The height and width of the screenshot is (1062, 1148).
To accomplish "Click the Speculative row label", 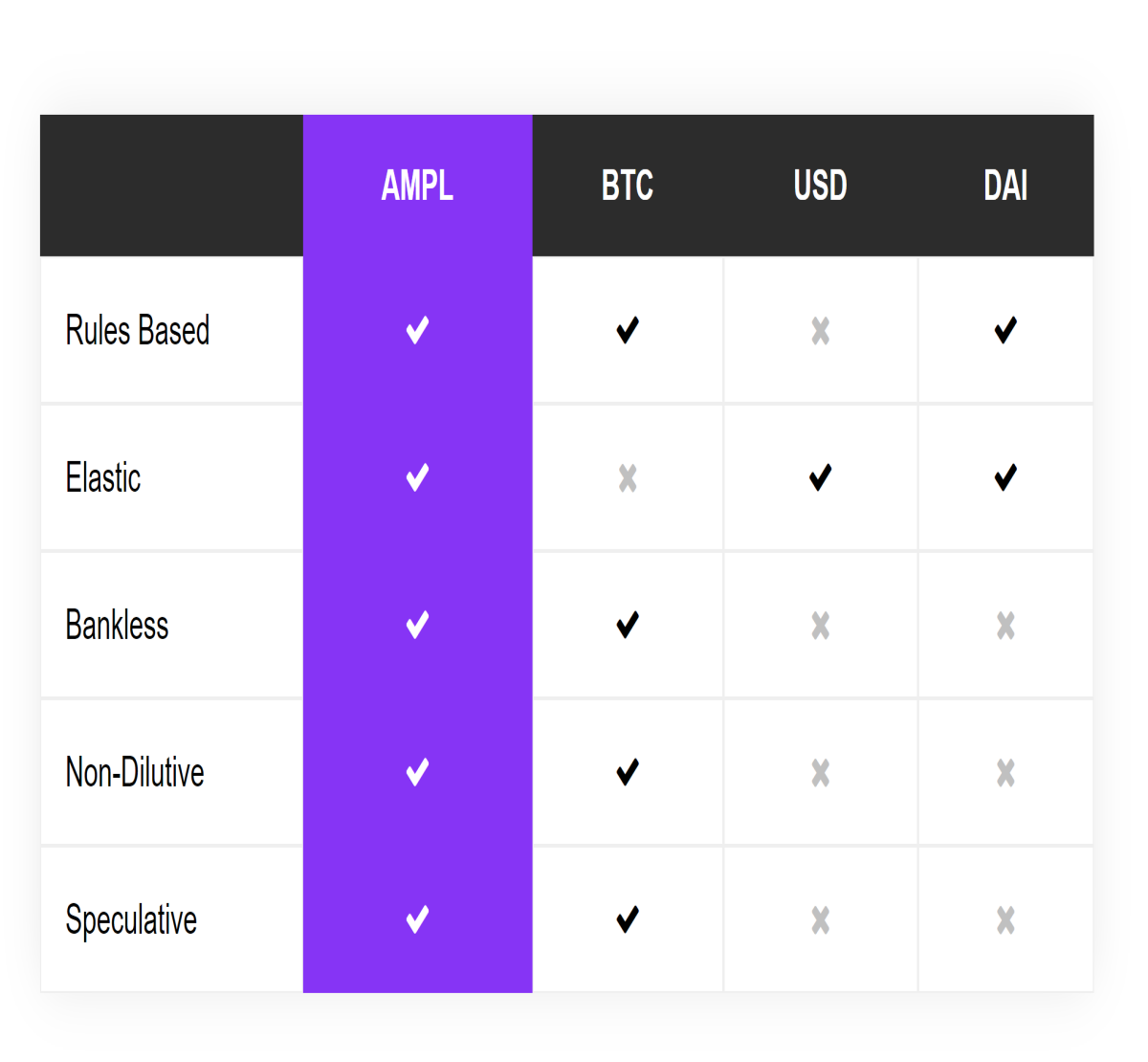I will [131, 920].
